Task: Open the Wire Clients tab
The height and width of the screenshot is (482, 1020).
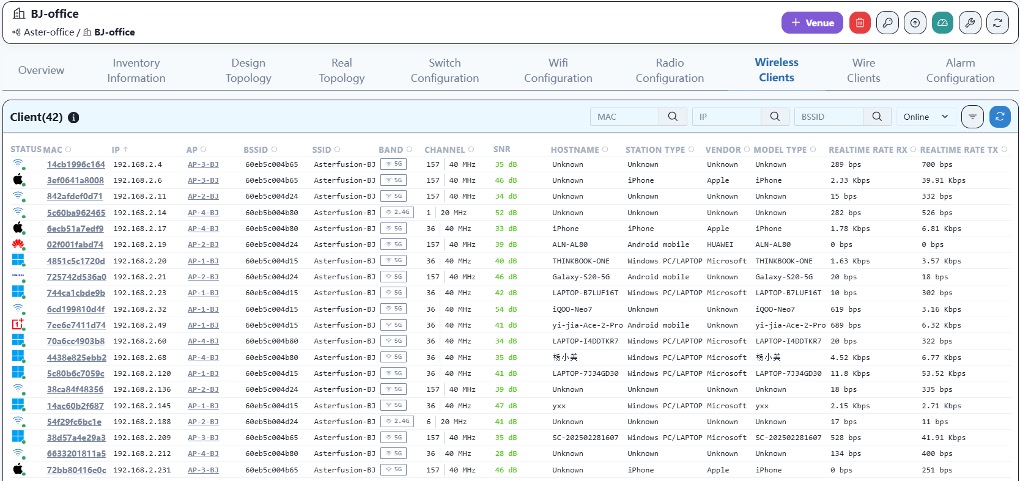Action: click(864, 70)
